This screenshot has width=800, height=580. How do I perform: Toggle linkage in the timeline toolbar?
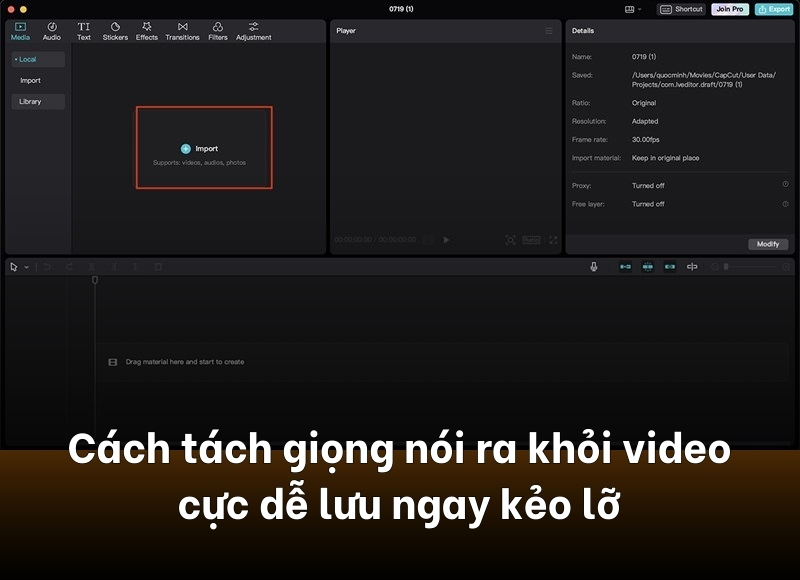[x=669, y=266]
